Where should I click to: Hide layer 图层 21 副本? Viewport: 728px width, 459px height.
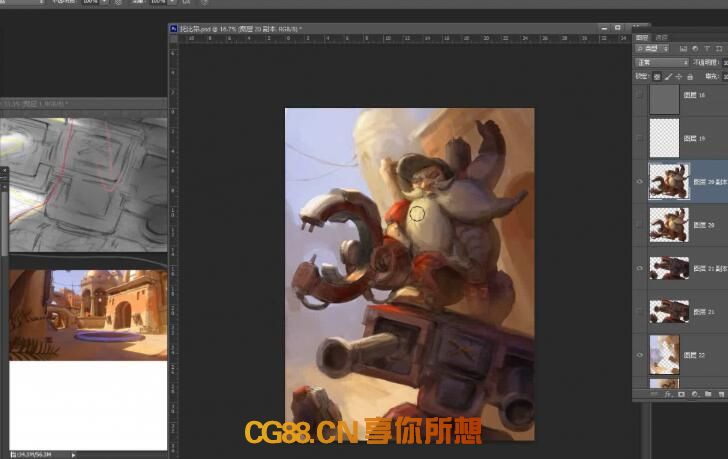coord(639,268)
